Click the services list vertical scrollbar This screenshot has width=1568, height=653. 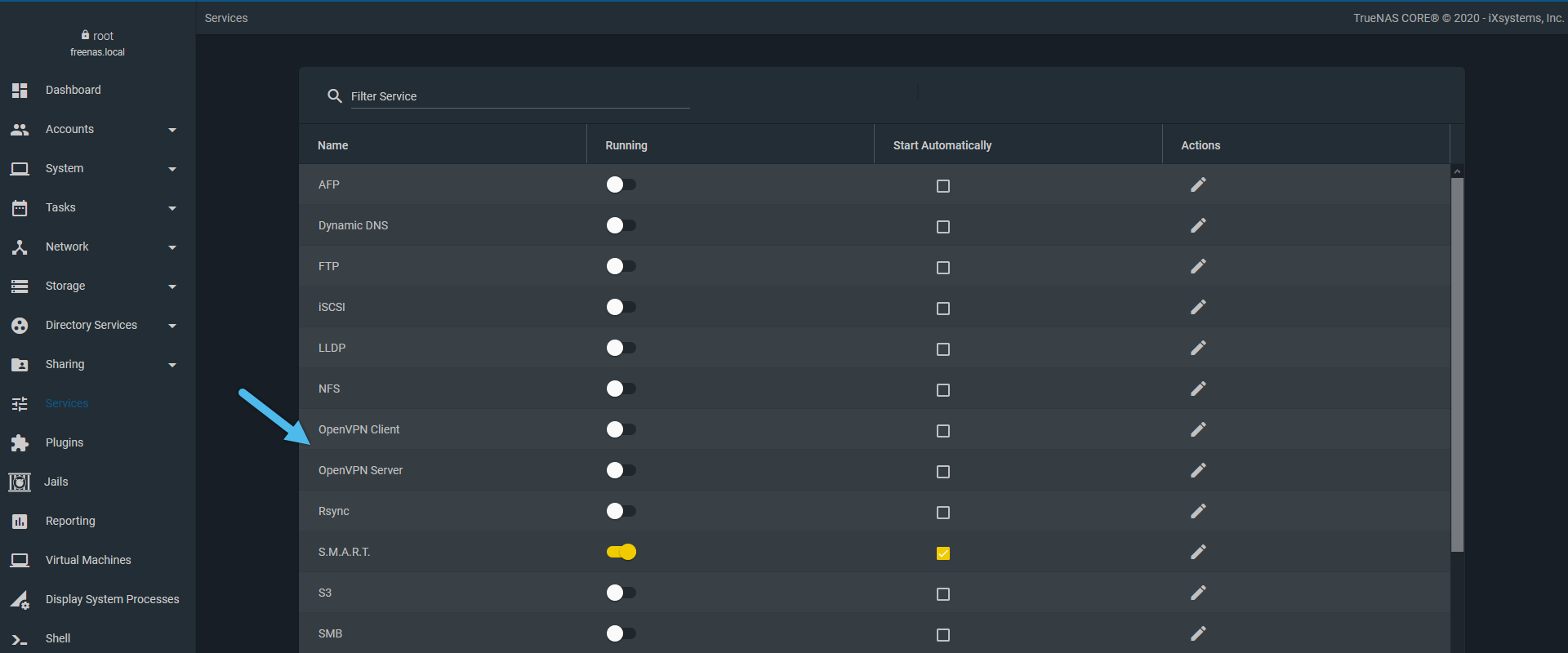tap(1457, 365)
